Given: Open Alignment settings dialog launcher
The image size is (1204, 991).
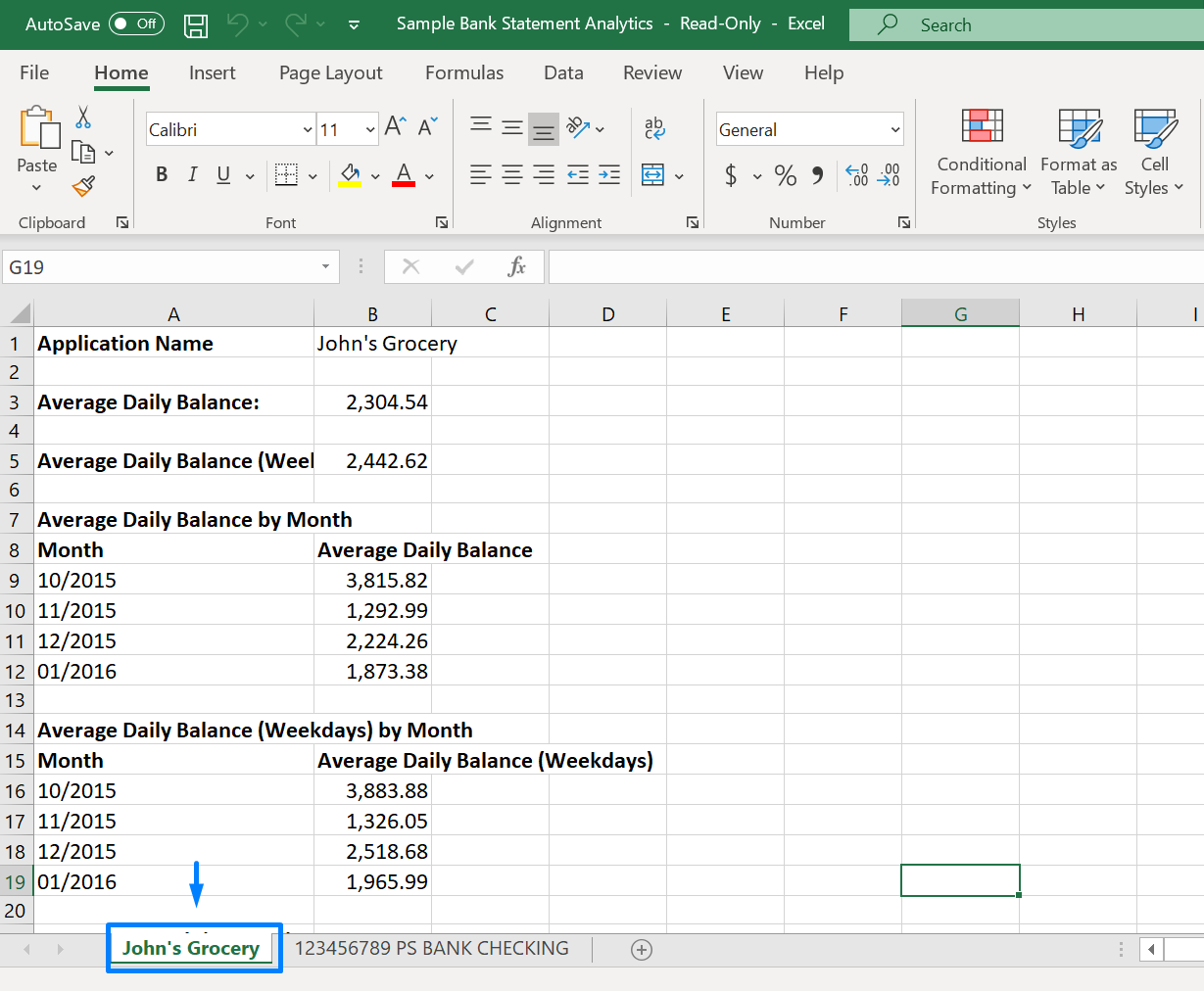Looking at the screenshot, I should click(x=693, y=222).
